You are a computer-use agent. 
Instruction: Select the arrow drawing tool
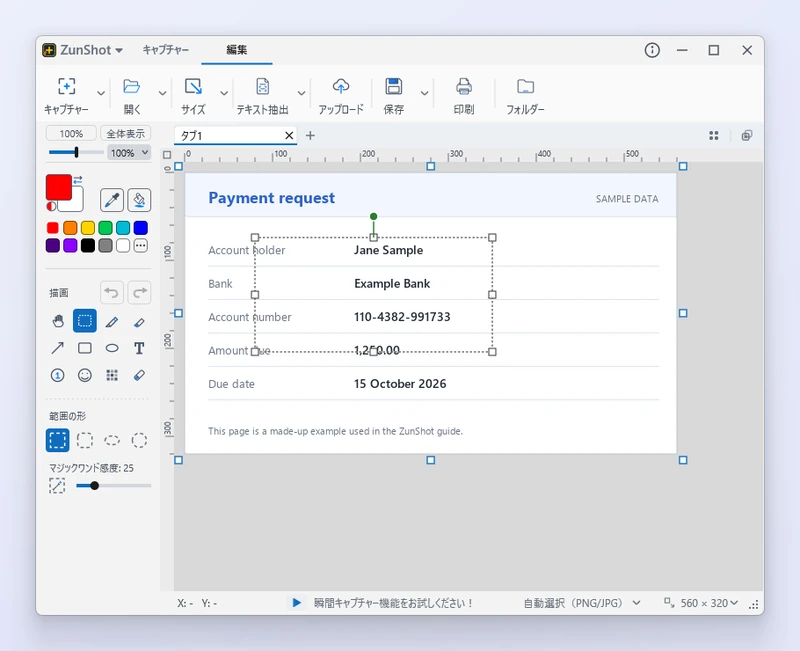point(58,348)
